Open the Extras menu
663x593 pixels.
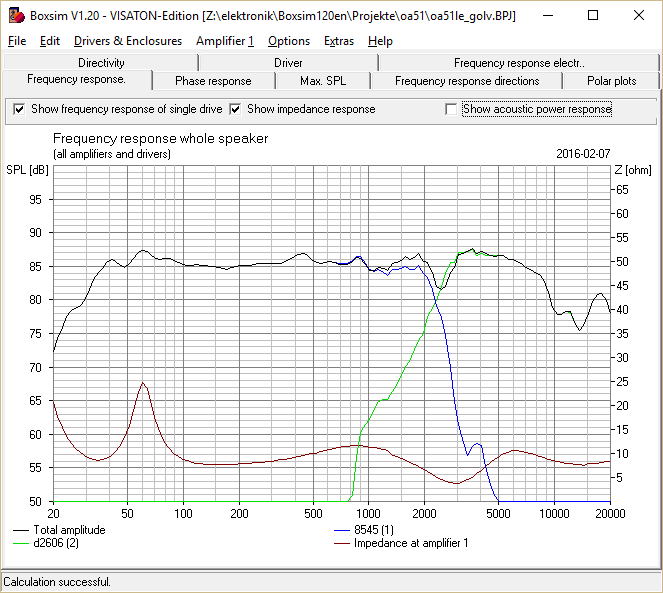(x=339, y=41)
